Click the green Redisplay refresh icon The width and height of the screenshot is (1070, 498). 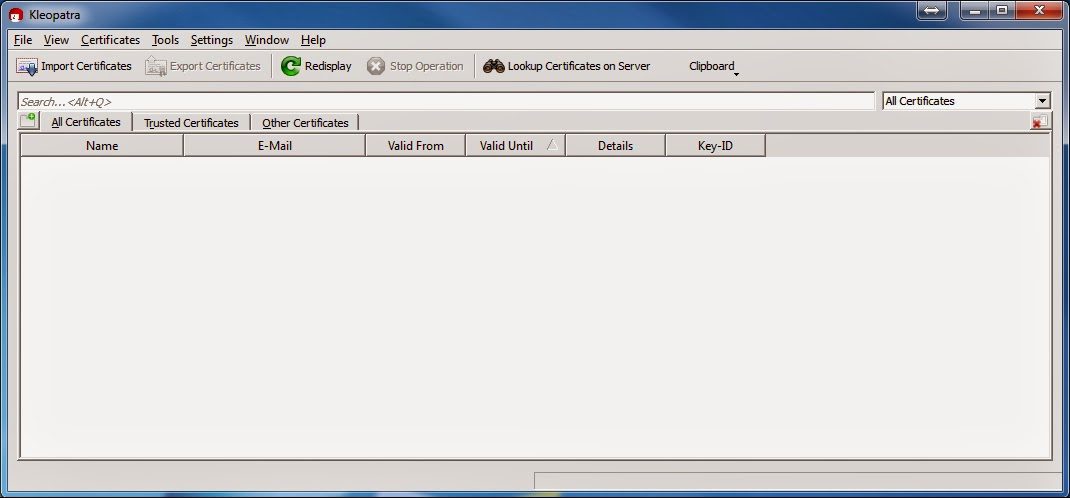click(291, 66)
